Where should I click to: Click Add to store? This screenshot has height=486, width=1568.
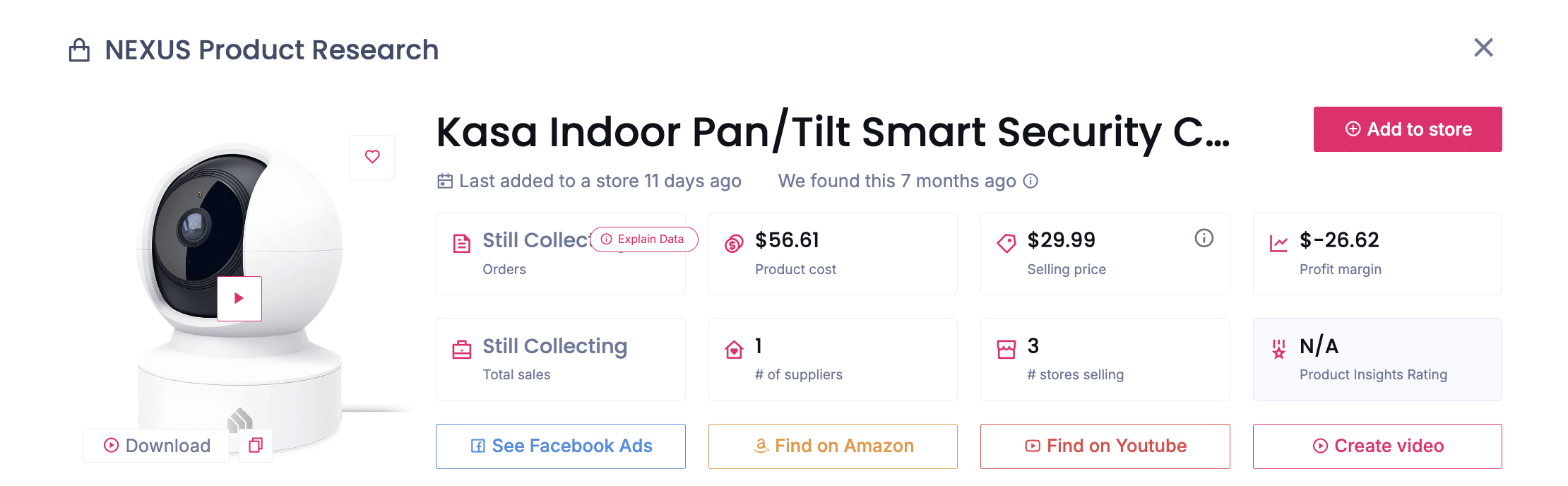1407,129
